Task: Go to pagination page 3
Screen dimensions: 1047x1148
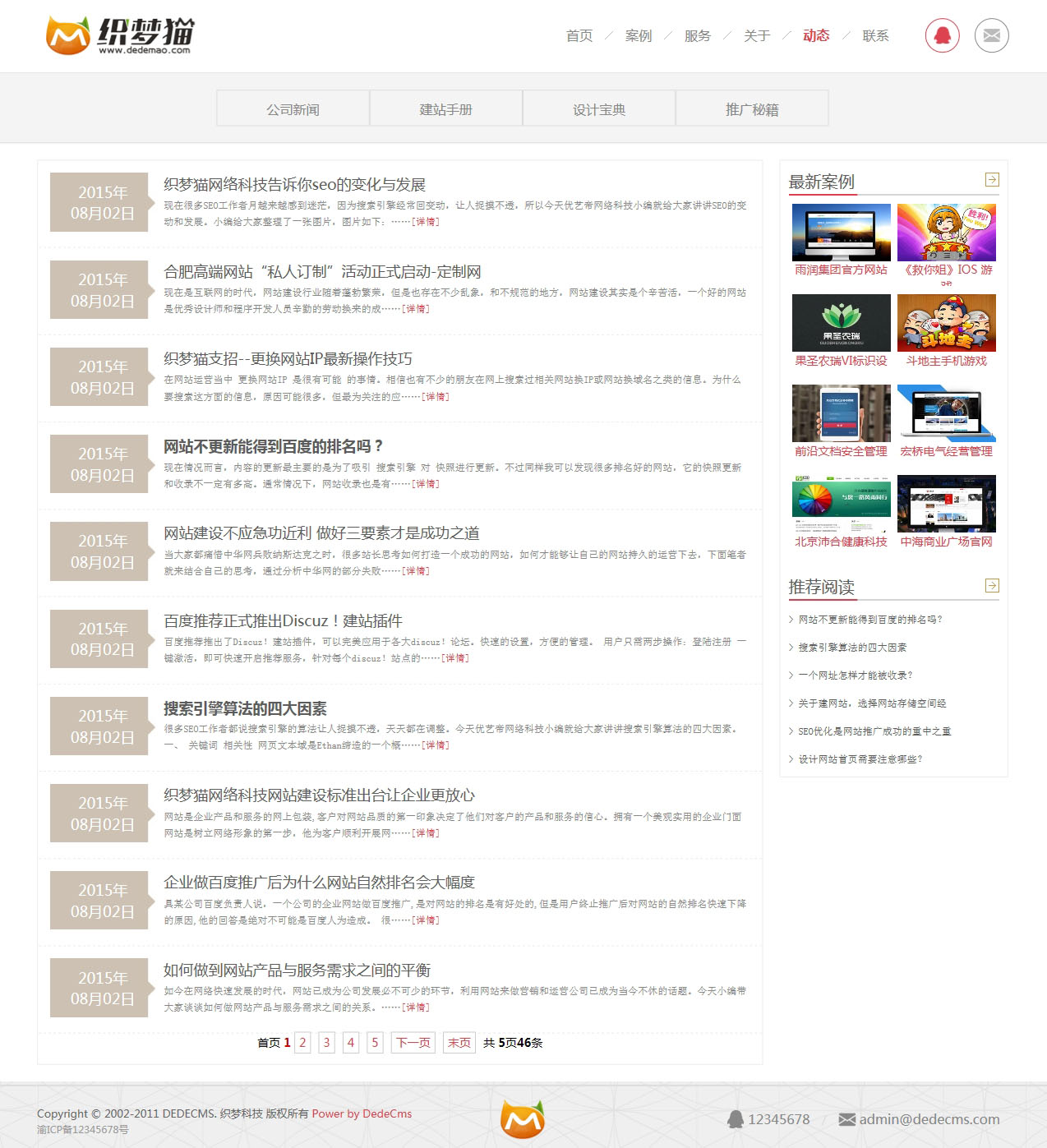Action: pyautogui.click(x=326, y=1042)
